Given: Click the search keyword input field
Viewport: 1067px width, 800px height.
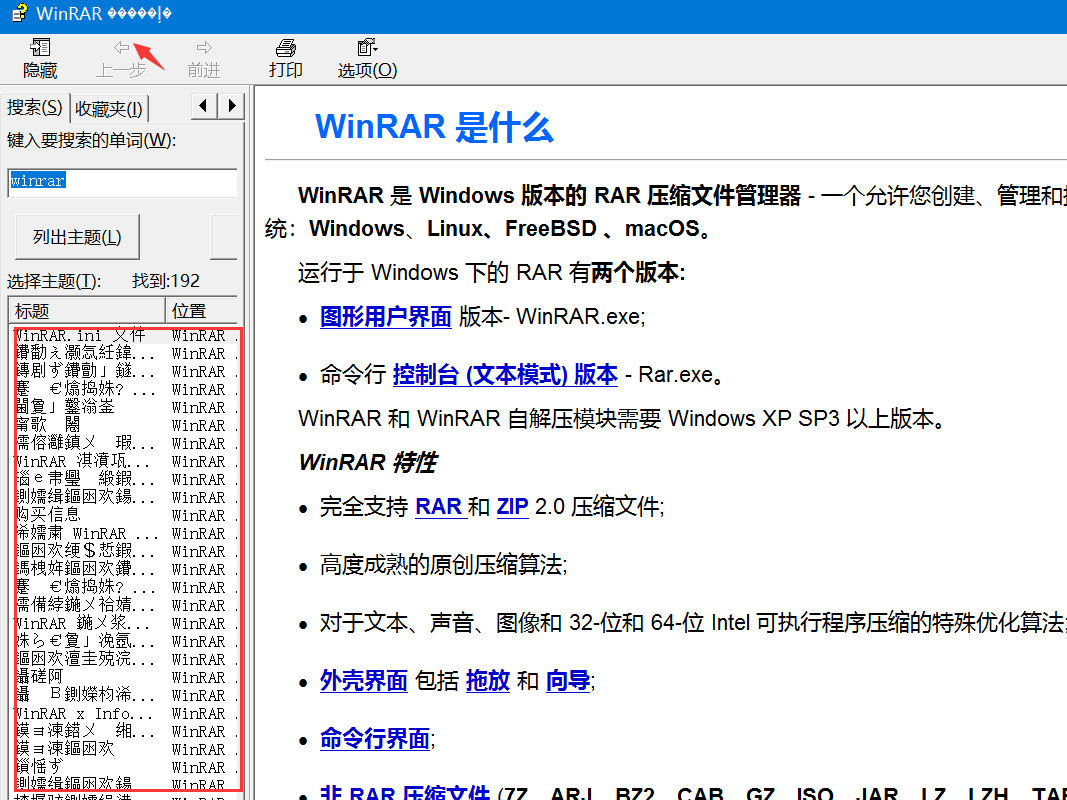Looking at the screenshot, I should [x=122, y=183].
